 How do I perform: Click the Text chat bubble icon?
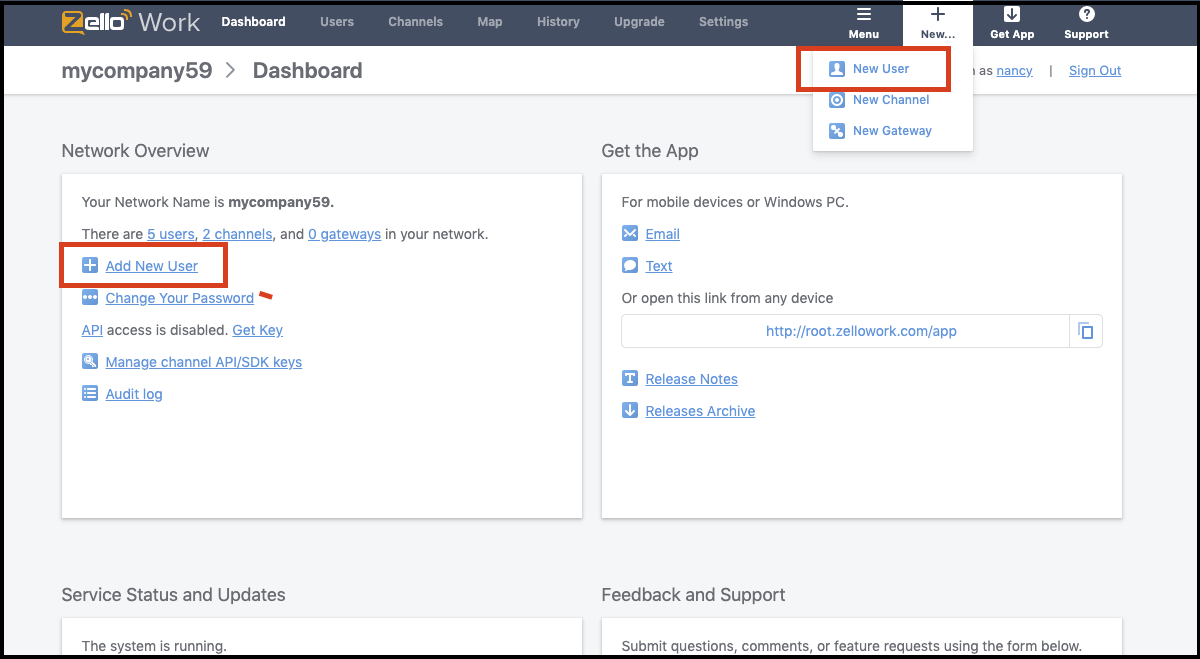click(629, 265)
